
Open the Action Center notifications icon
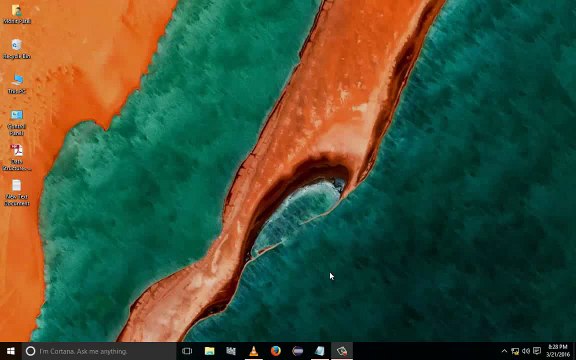[537, 351]
